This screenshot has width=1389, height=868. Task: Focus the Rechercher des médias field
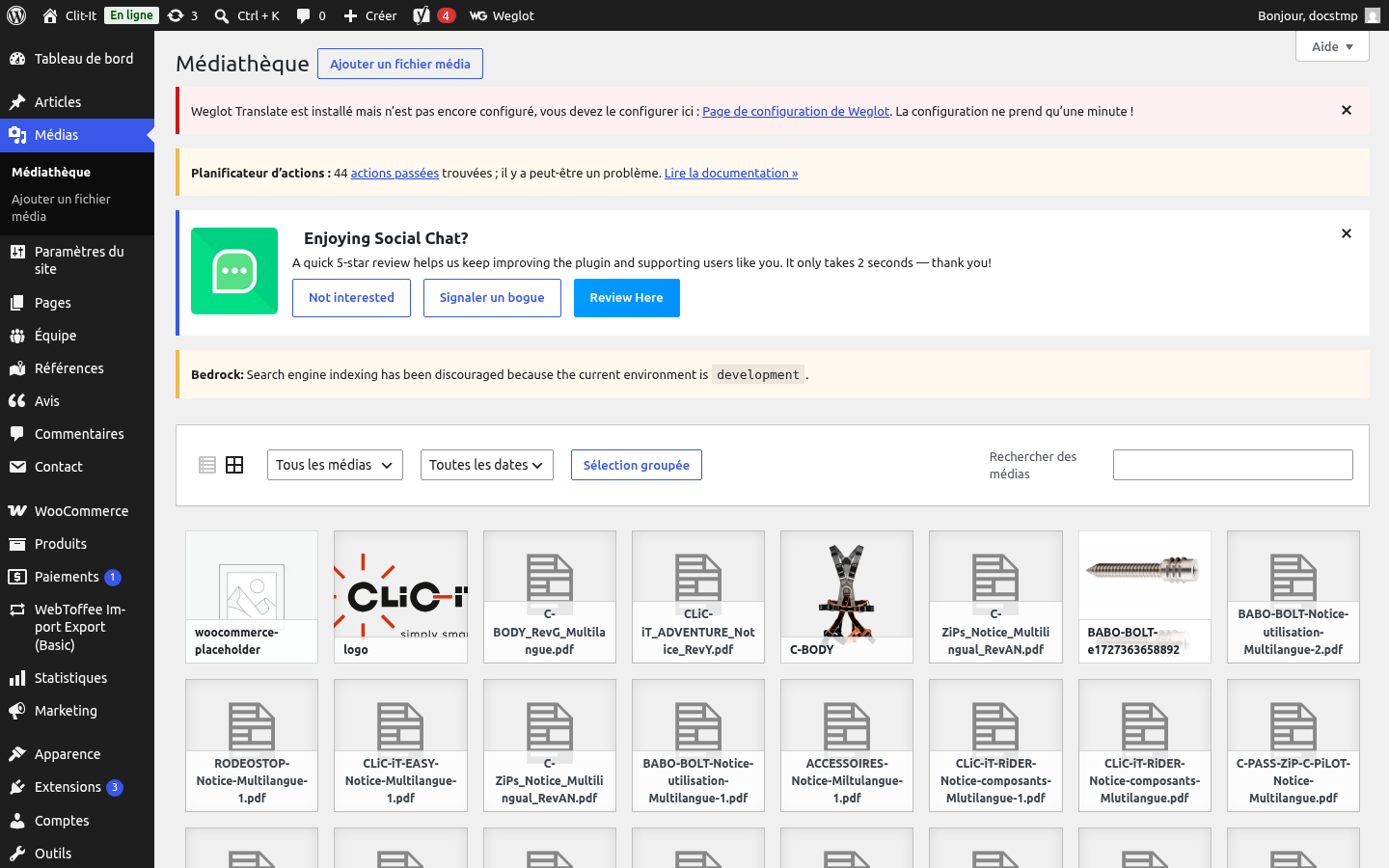click(1233, 465)
